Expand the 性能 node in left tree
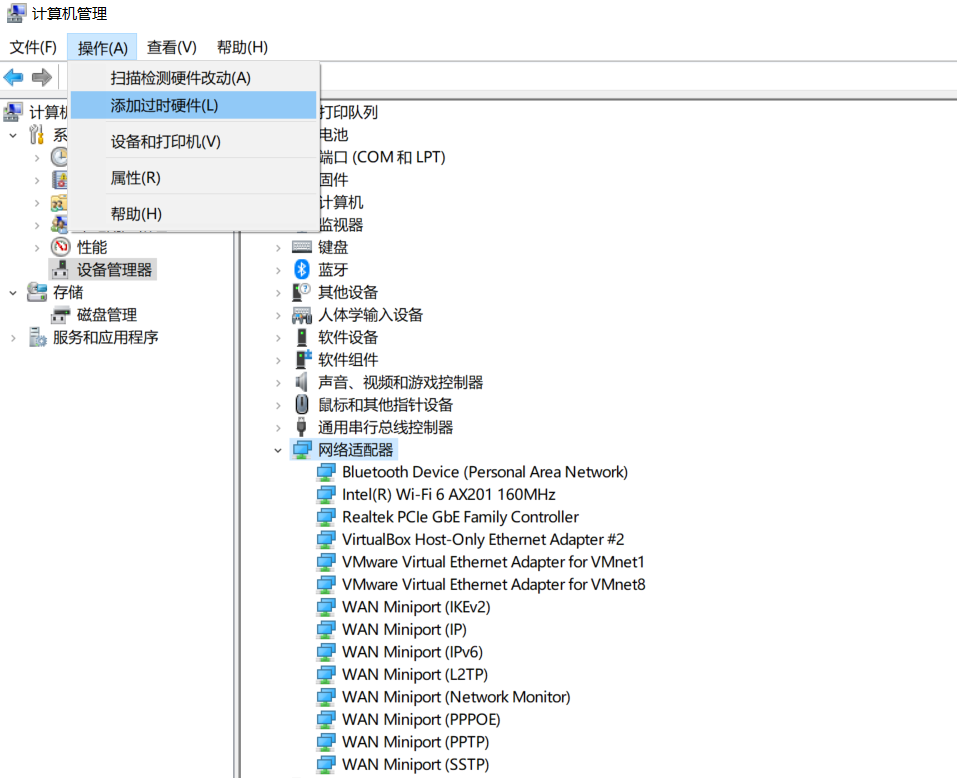This screenshot has width=957, height=778. [37, 248]
